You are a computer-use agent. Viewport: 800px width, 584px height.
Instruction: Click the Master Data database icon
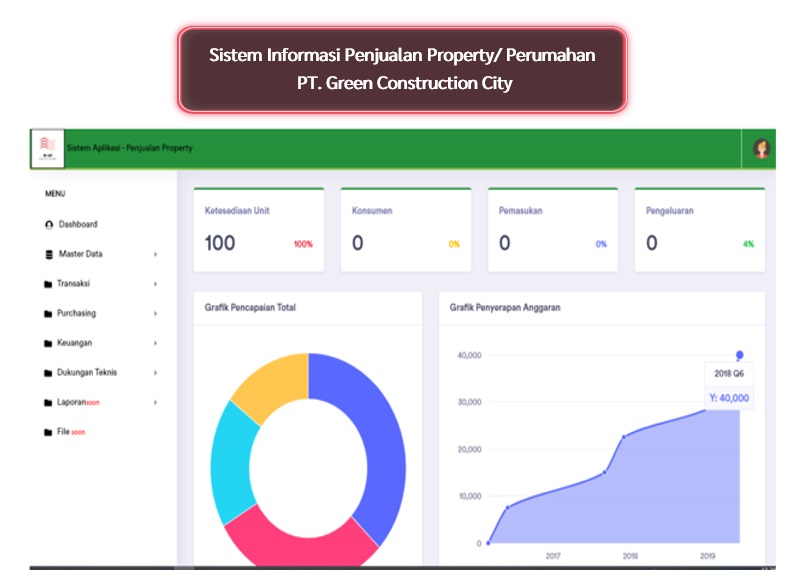coord(49,255)
